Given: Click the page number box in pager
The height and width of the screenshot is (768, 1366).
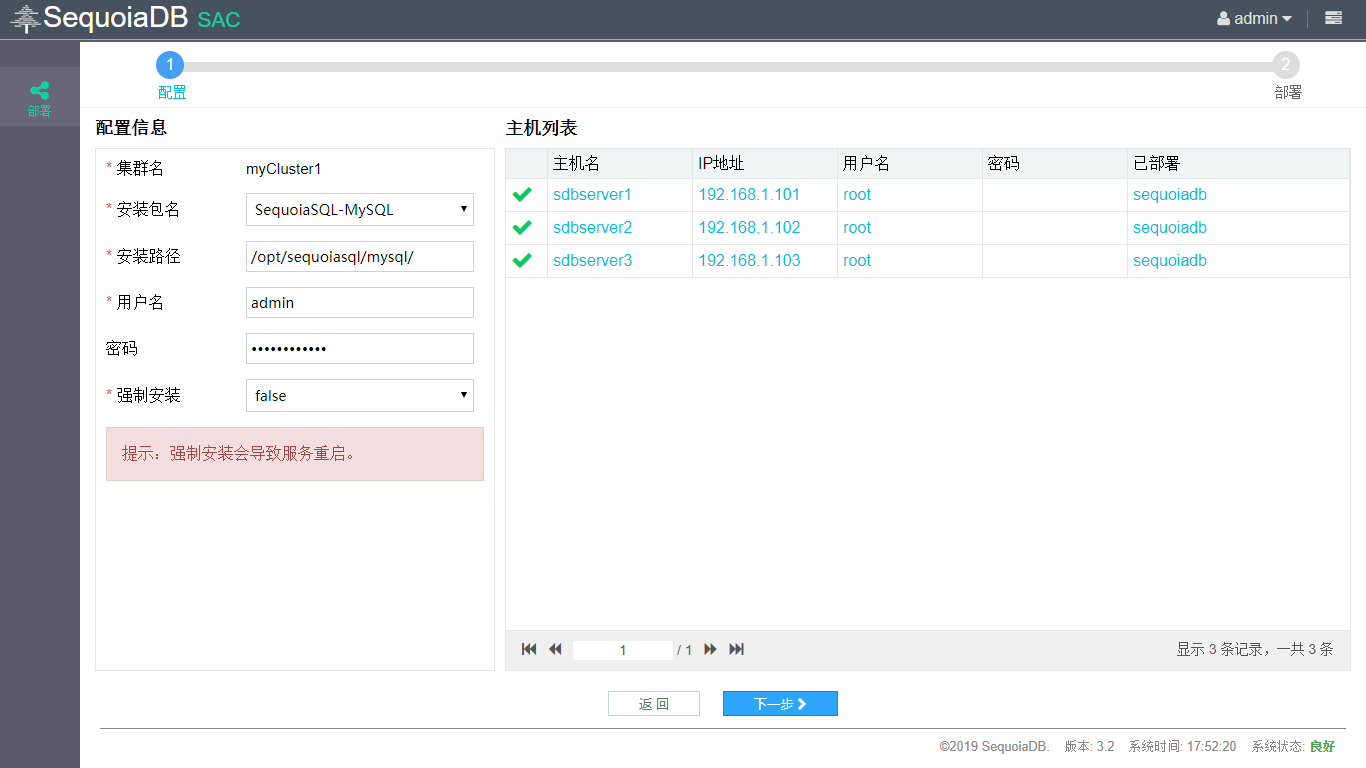Looking at the screenshot, I should (622, 650).
